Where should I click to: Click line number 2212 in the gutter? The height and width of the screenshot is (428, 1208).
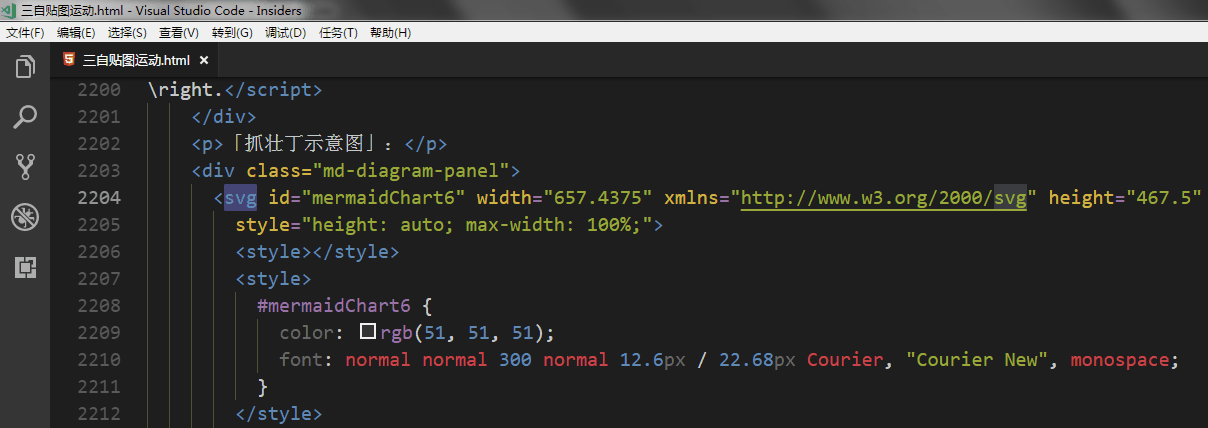99,413
